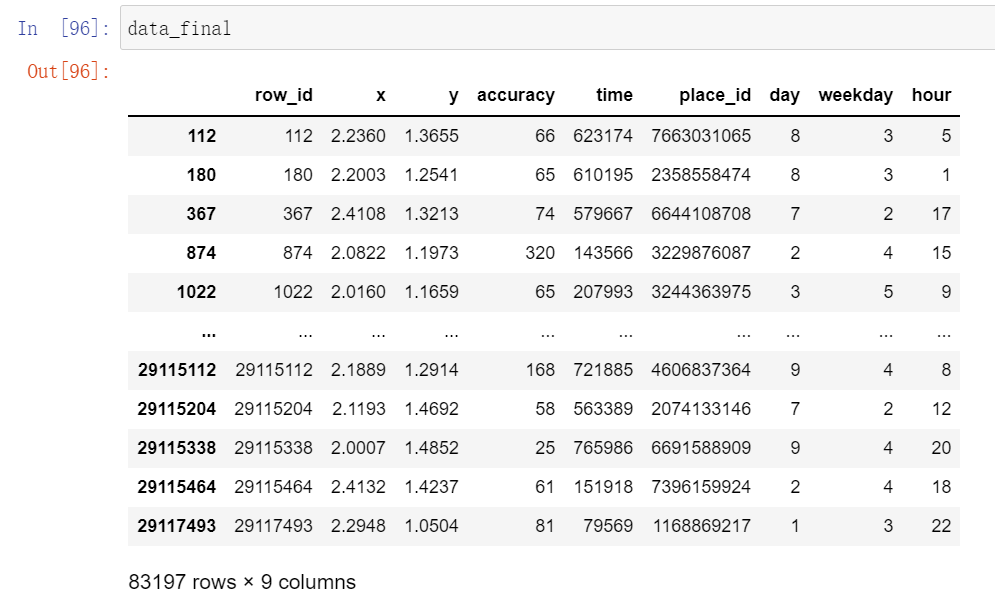Click place_id value 2074133146
Image resolution: width=995 pixels, height=595 pixels.
[701, 409]
